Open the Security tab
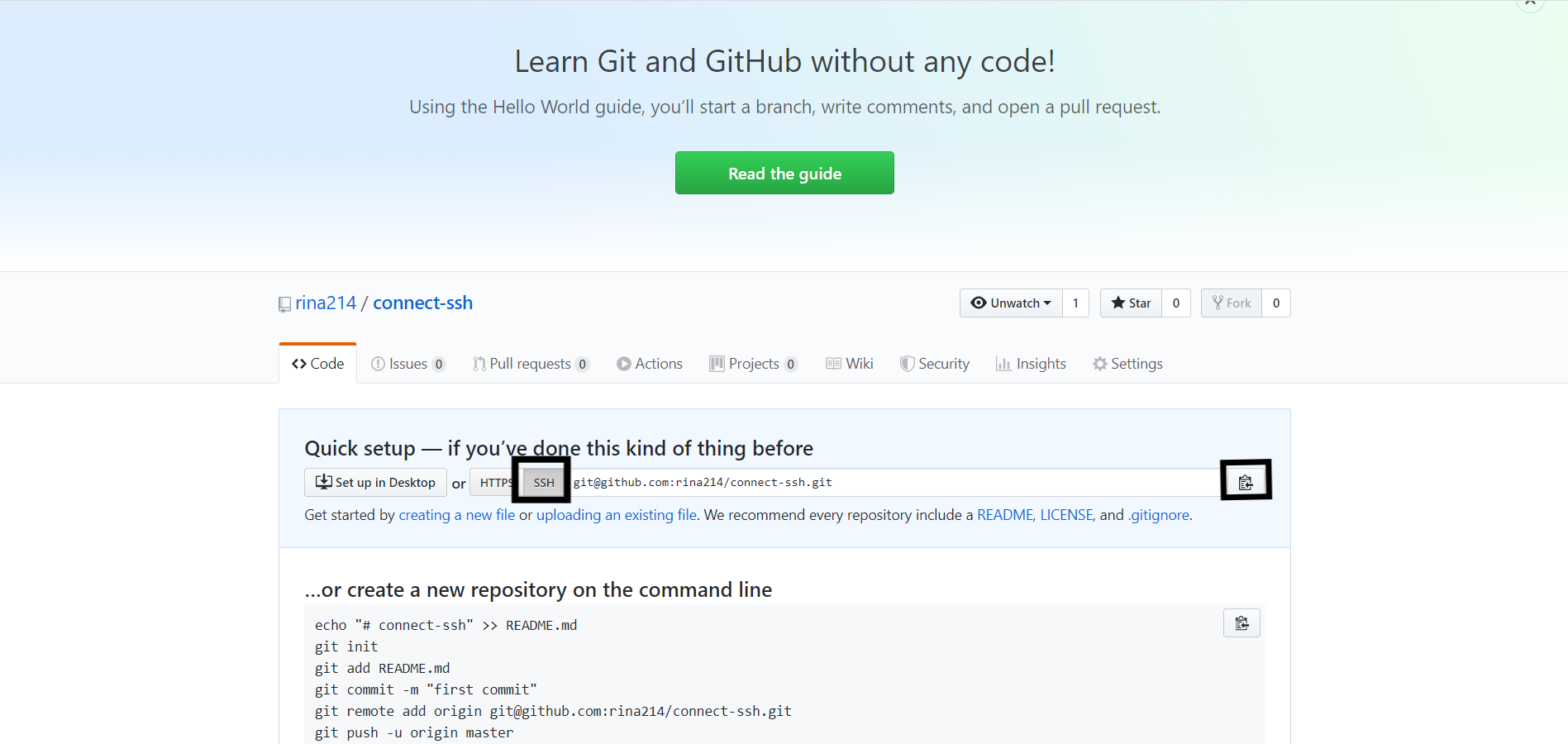 tap(934, 364)
